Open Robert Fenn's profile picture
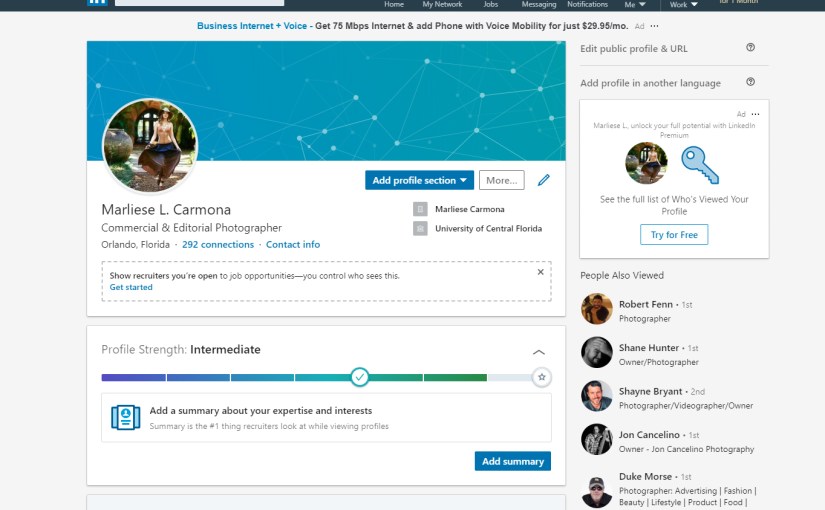This screenshot has height=510, width=825. (x=597, y=309)
